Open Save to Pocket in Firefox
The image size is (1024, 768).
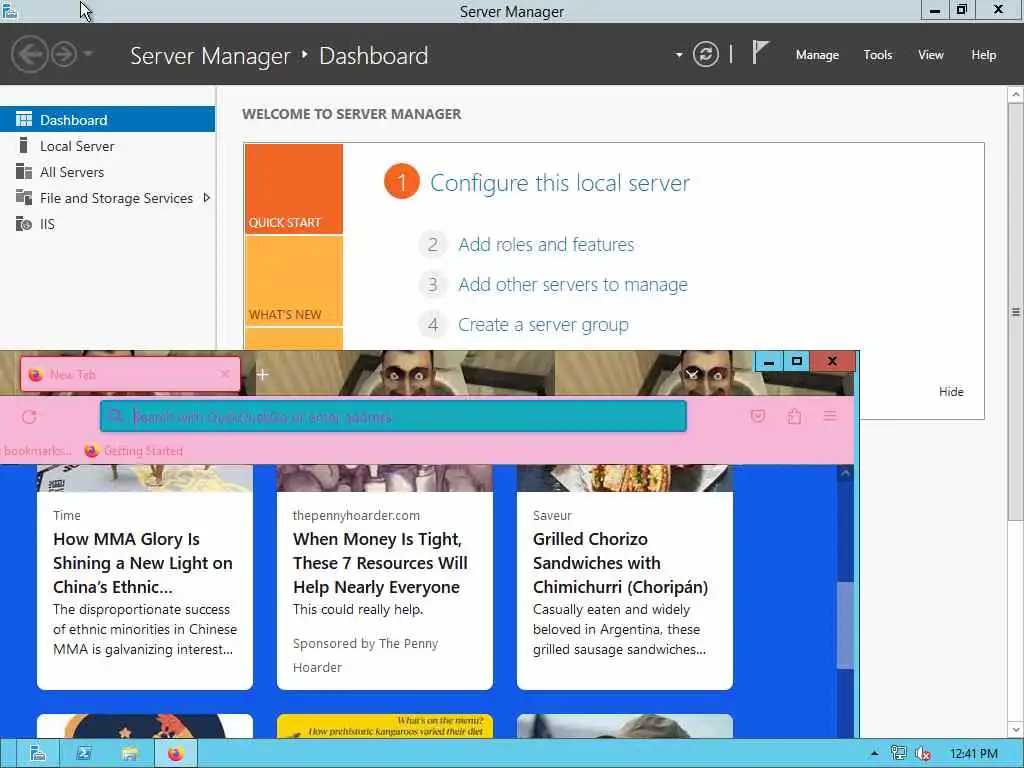click(758, 416)
